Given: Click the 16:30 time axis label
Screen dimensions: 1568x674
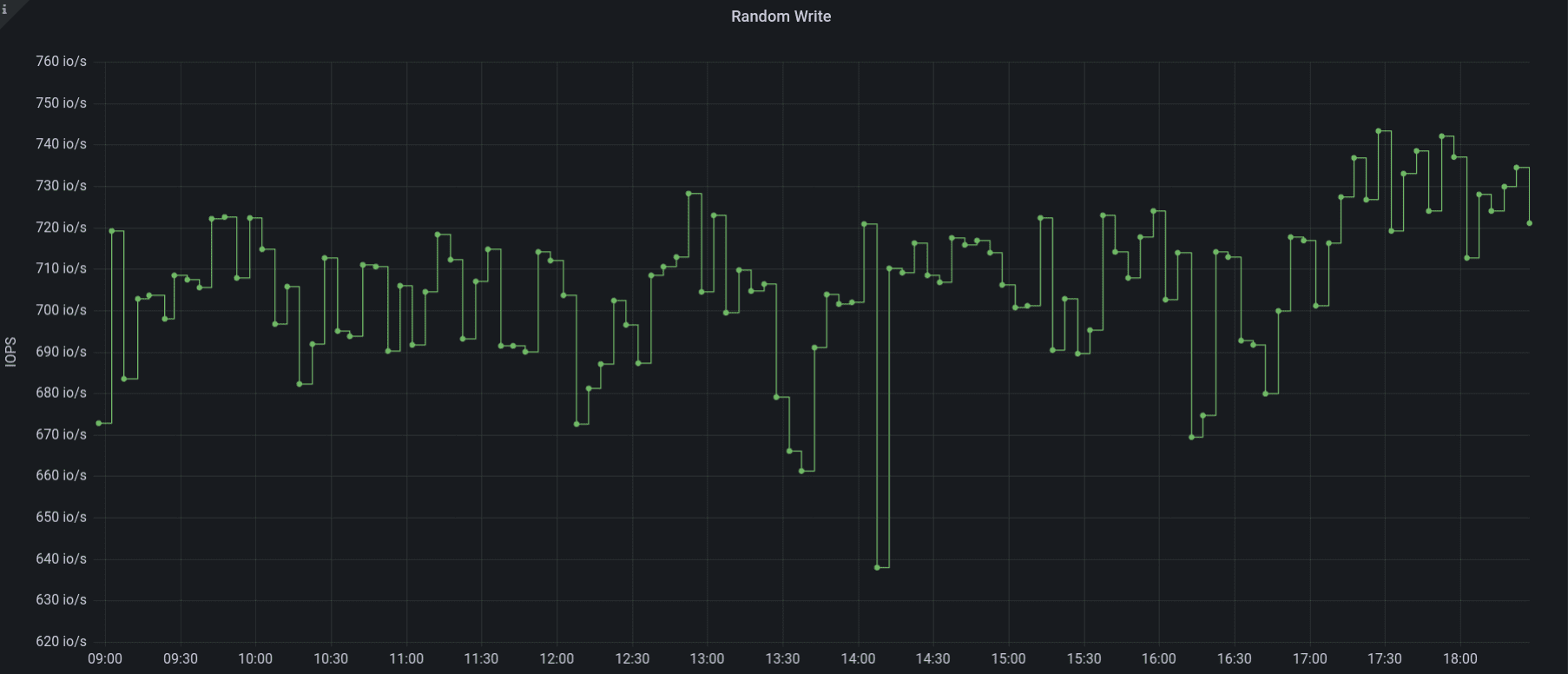Looking at the screenshot, I should (x=1234, y=659).
